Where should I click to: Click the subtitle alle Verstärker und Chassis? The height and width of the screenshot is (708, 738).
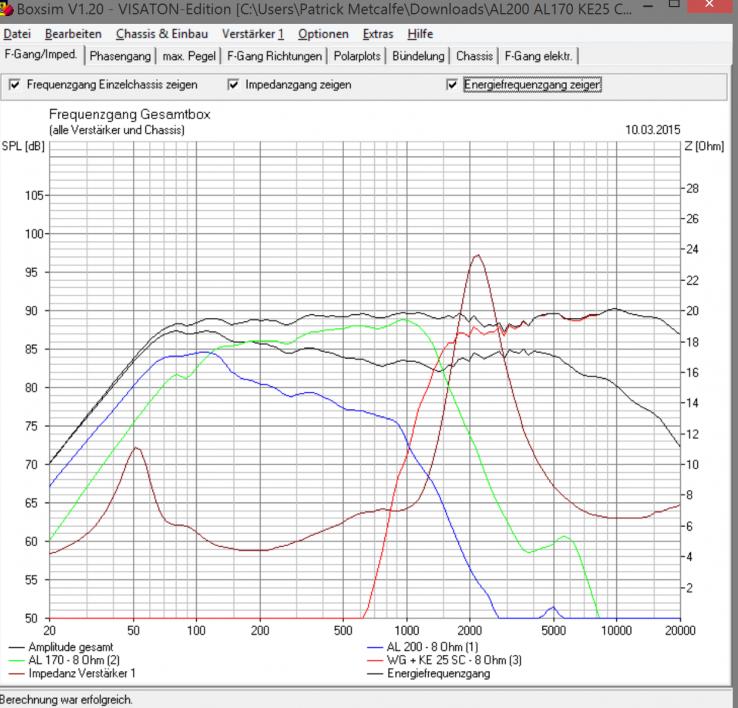(x=117, y=130)
